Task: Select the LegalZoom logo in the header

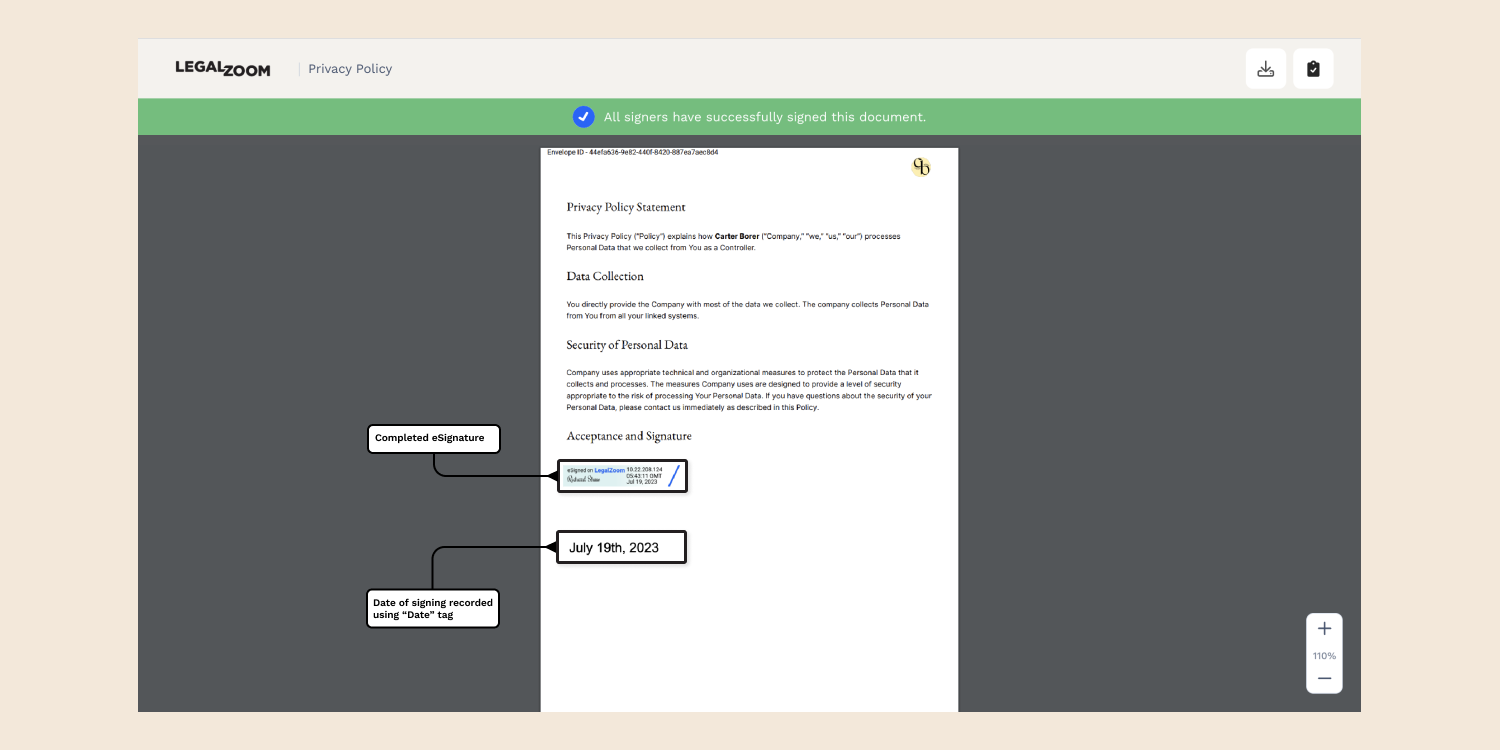Action: pos(222,68)
